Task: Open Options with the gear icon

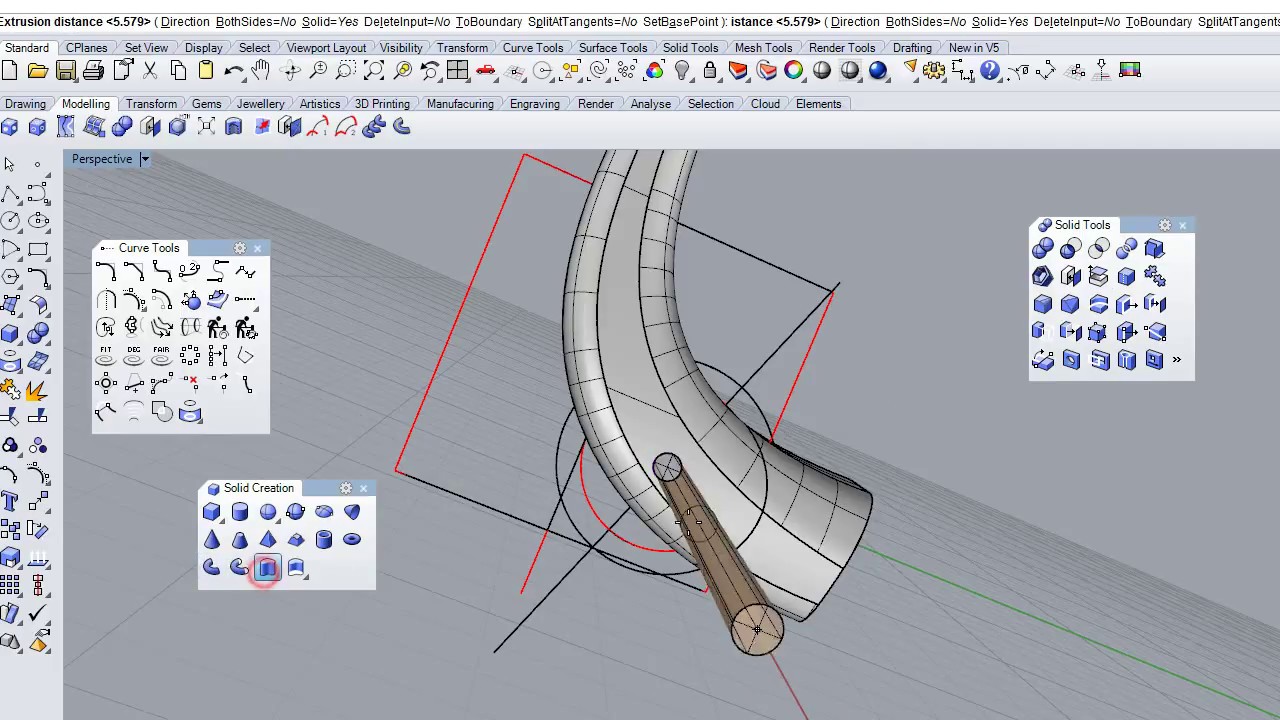Action: click(935, 70)
